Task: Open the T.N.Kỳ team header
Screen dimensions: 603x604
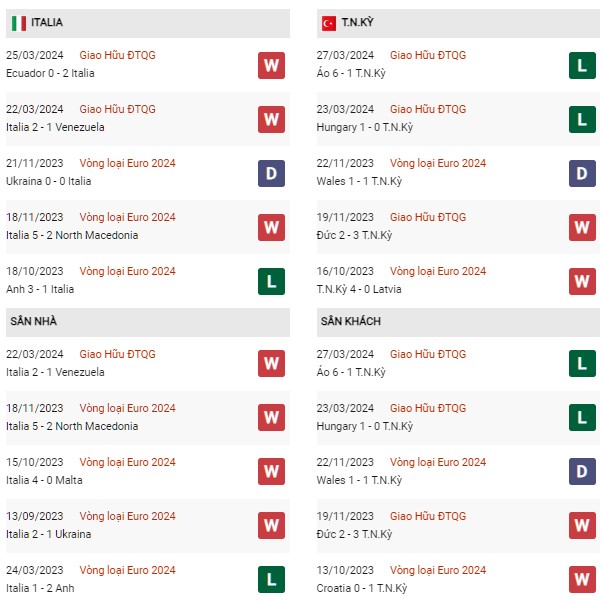Action: (360, 21)
